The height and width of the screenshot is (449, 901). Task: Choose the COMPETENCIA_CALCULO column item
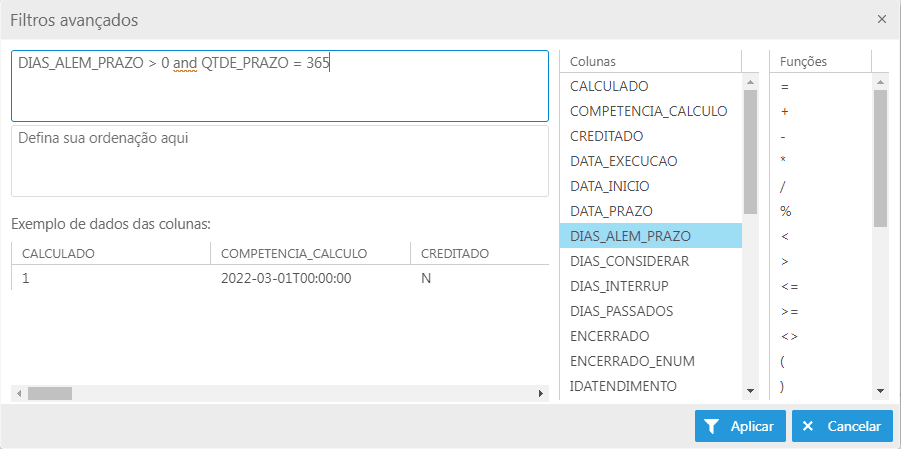point(648,111)
